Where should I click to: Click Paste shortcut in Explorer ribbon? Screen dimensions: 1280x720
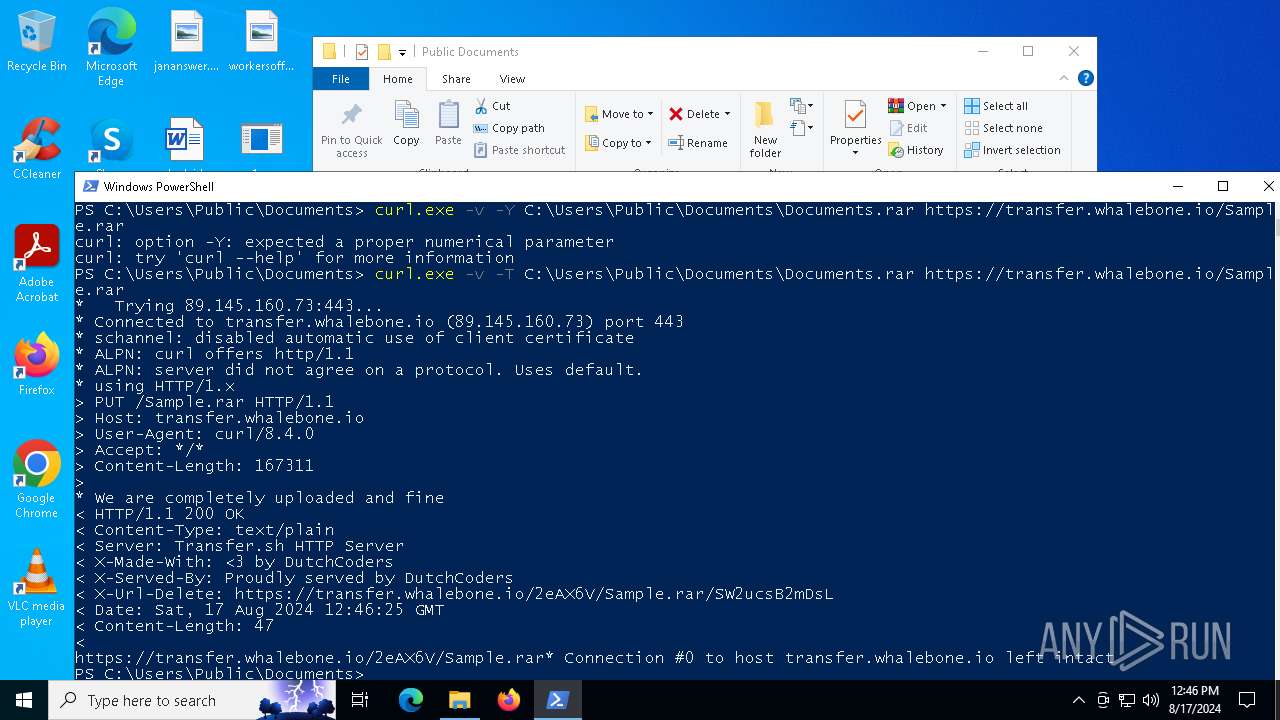pyautogui.click(x=519, y=150)
